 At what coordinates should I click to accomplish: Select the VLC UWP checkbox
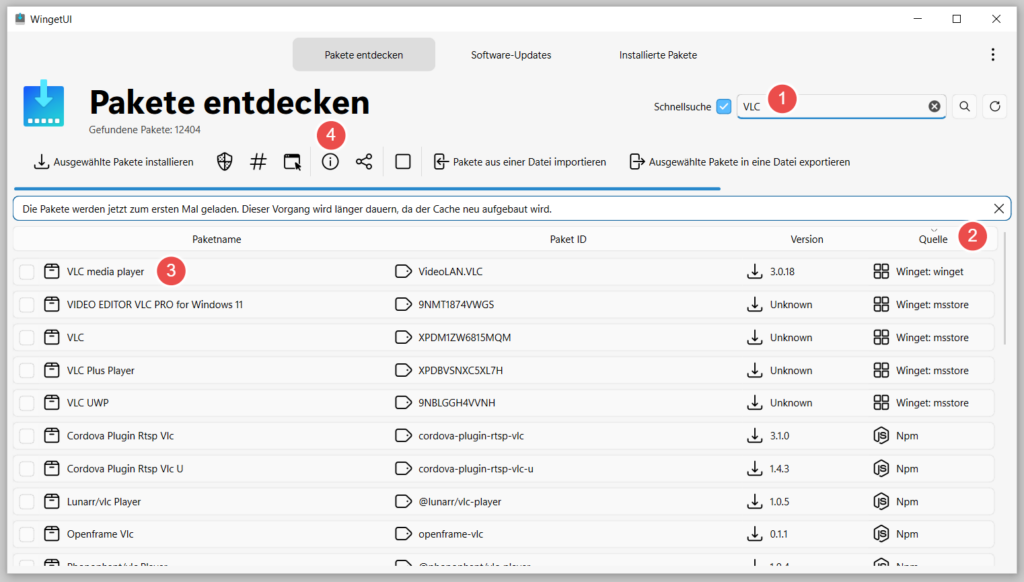click(27, 403)
